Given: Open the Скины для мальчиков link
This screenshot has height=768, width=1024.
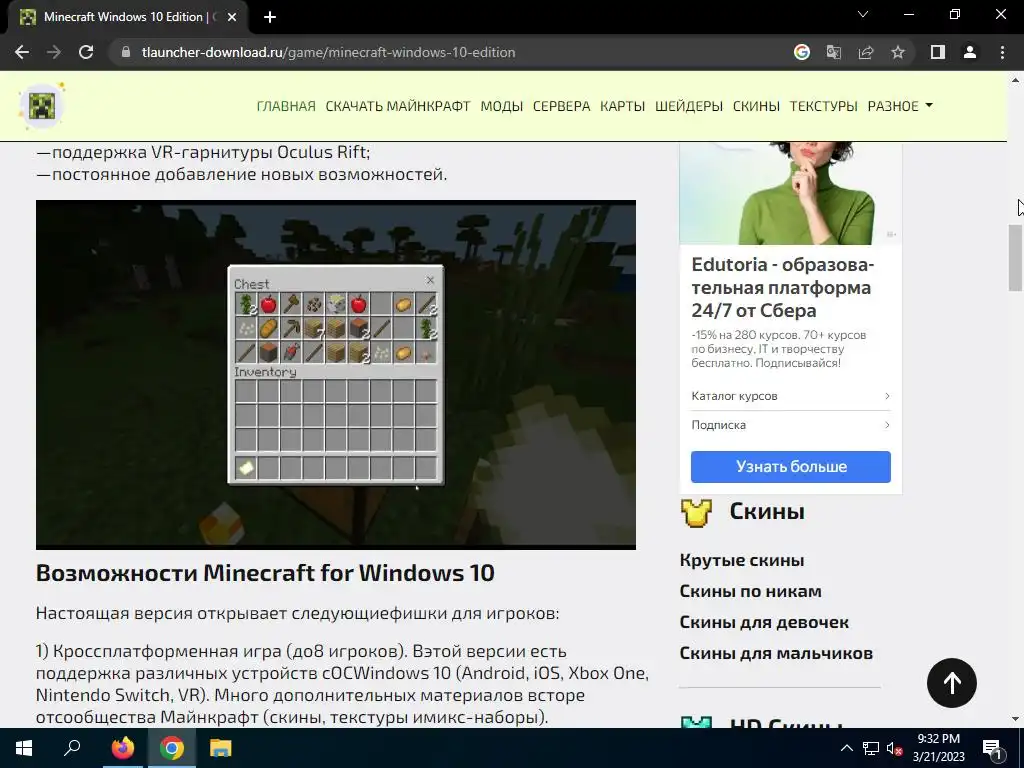Looking at the screenshot, I should (776, 653).
